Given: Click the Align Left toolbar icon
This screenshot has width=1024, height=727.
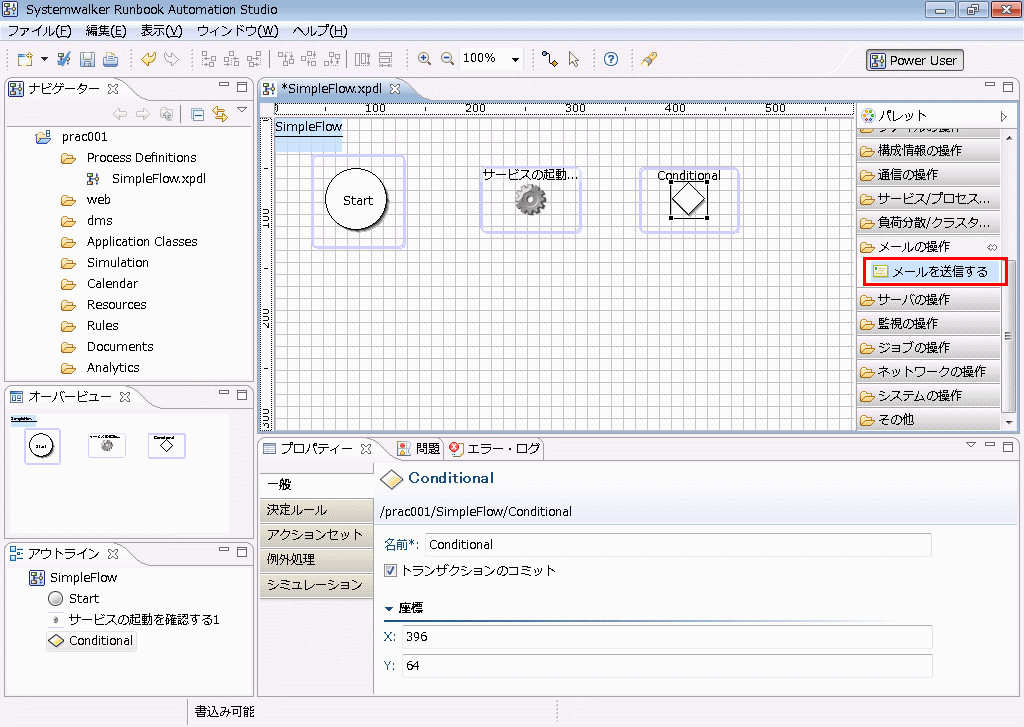Looking at the screenshot, I should (x=208, y=59).
